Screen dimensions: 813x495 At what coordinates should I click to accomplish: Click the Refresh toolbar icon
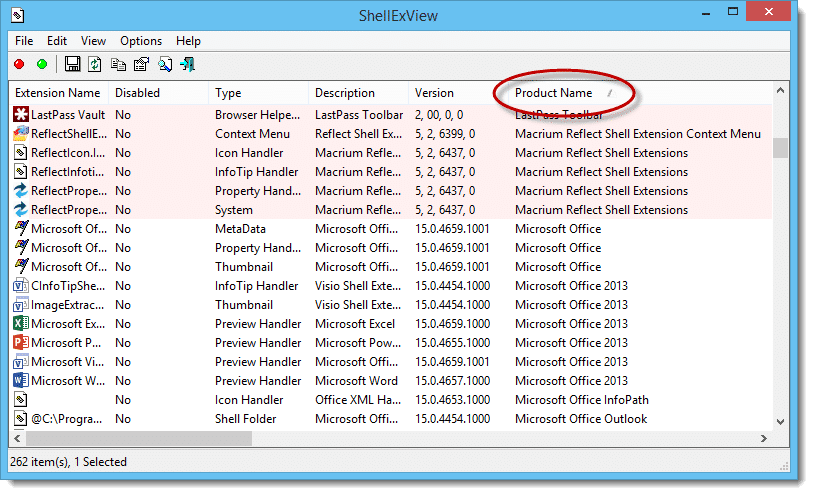click(94, 64)
